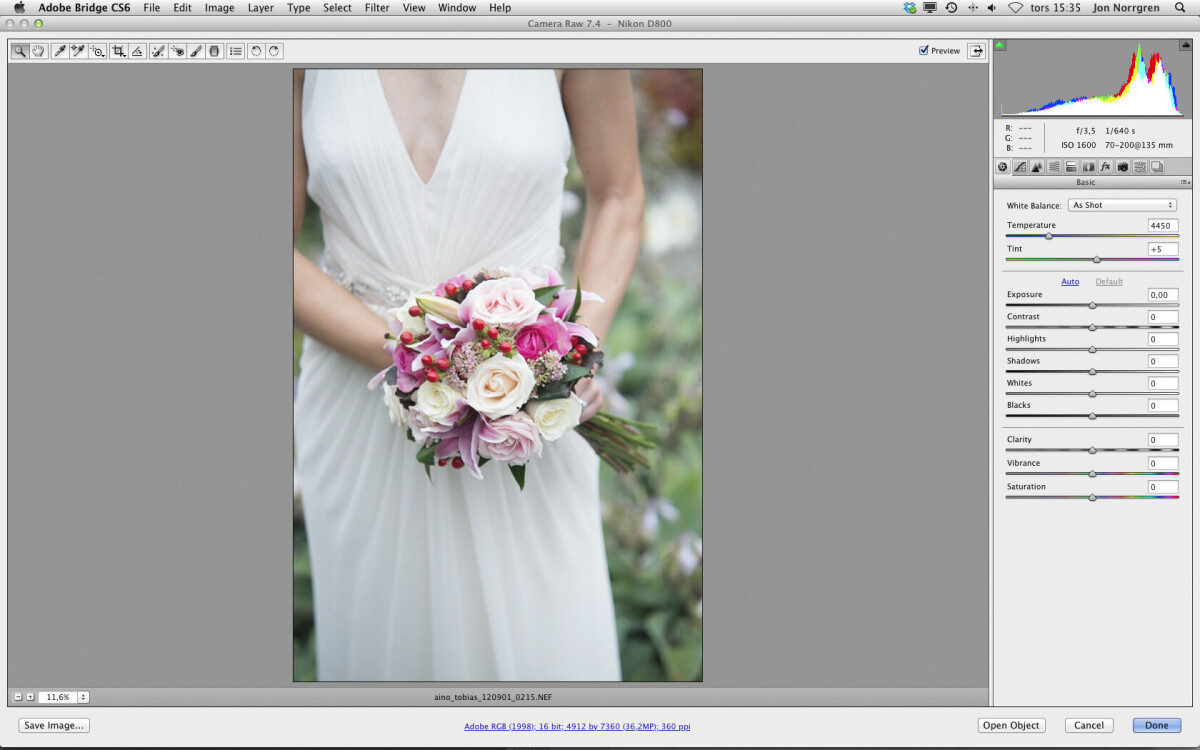Choose the Targeted Adjustment tool
Screen dimensions: 1200x750
(97, 51)
